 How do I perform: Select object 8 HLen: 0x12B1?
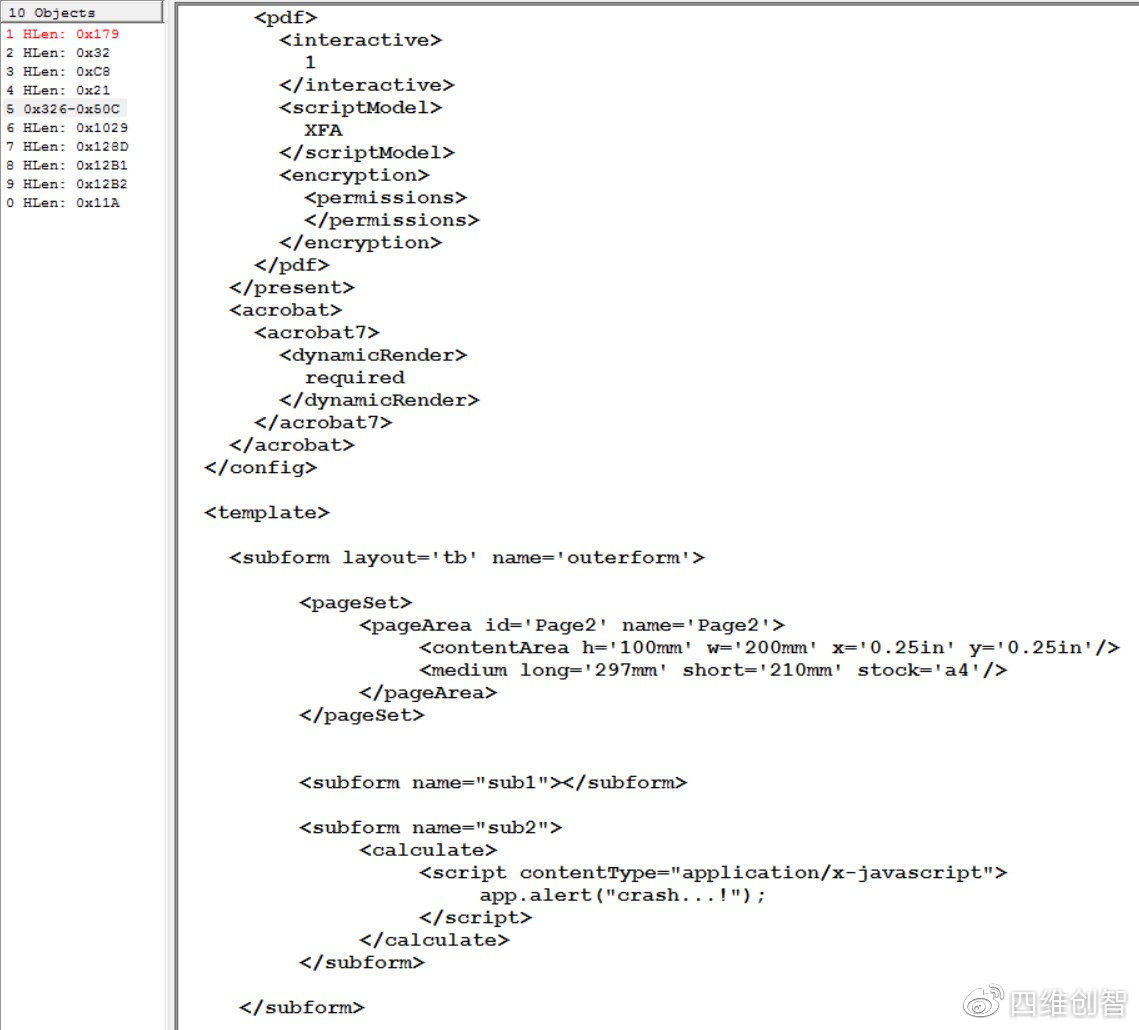click(x=66, y=166)
